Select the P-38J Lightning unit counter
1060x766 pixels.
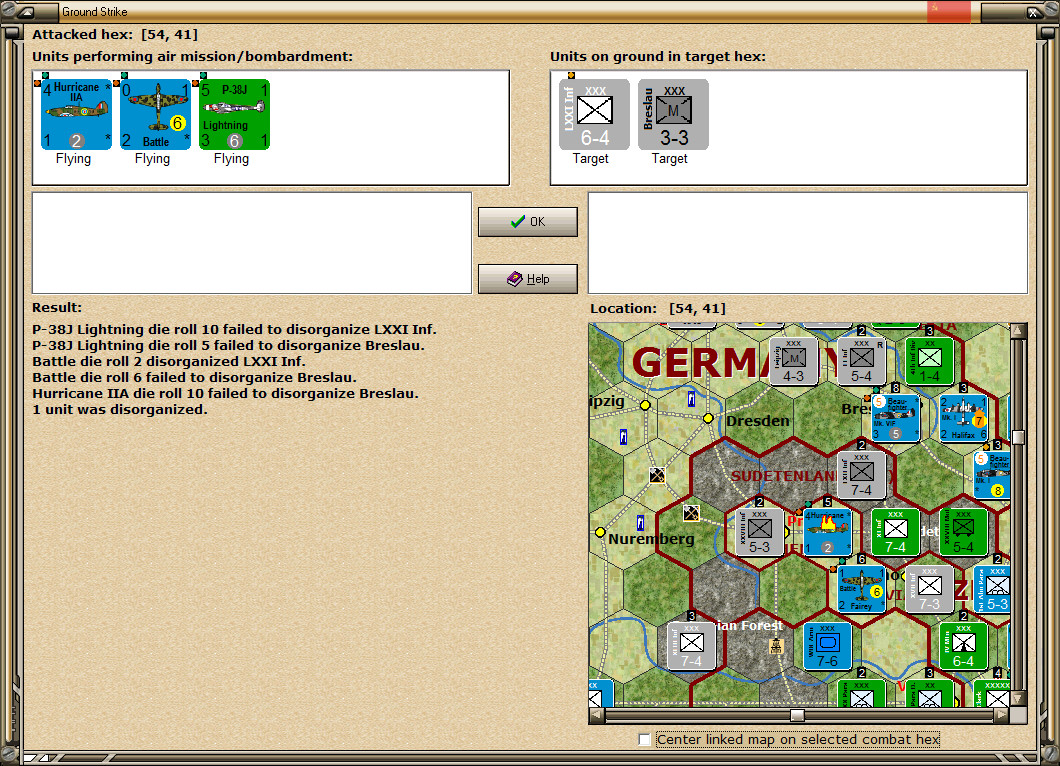coord(235,115)
